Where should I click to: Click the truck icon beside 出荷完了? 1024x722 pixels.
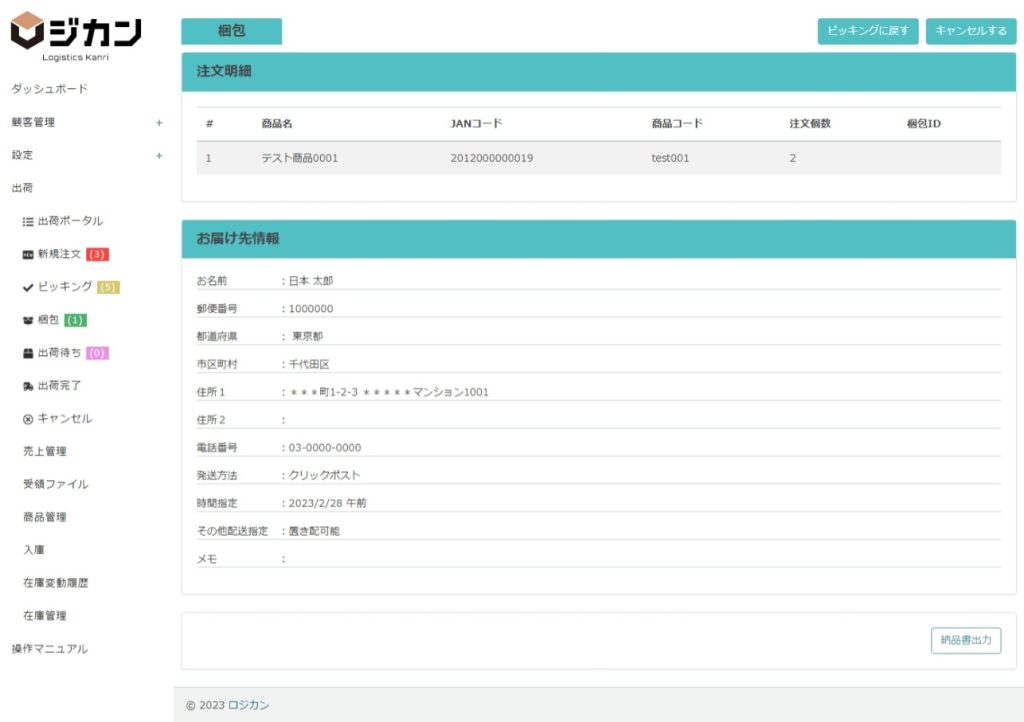click(28, 386)
